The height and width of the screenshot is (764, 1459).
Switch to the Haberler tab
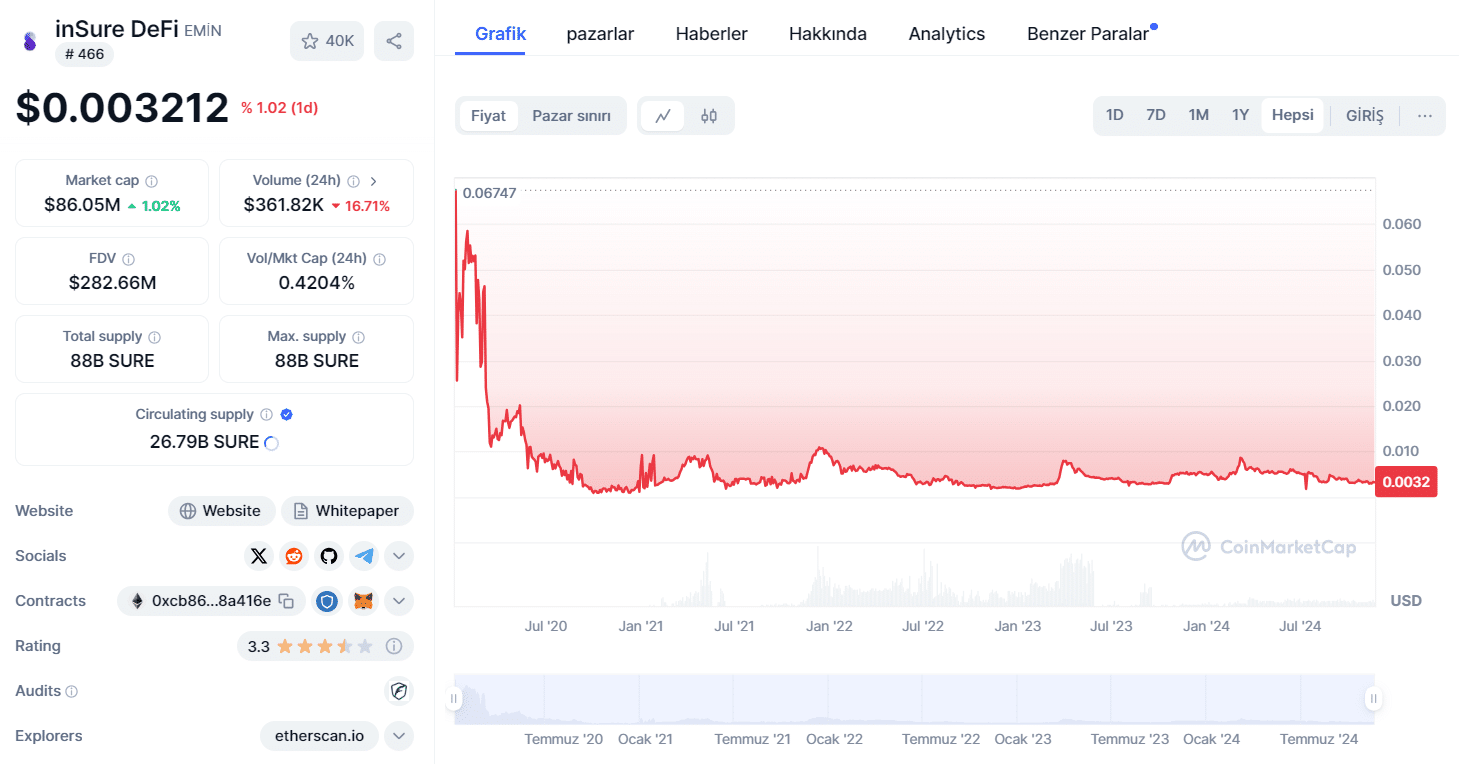point(712,34)
